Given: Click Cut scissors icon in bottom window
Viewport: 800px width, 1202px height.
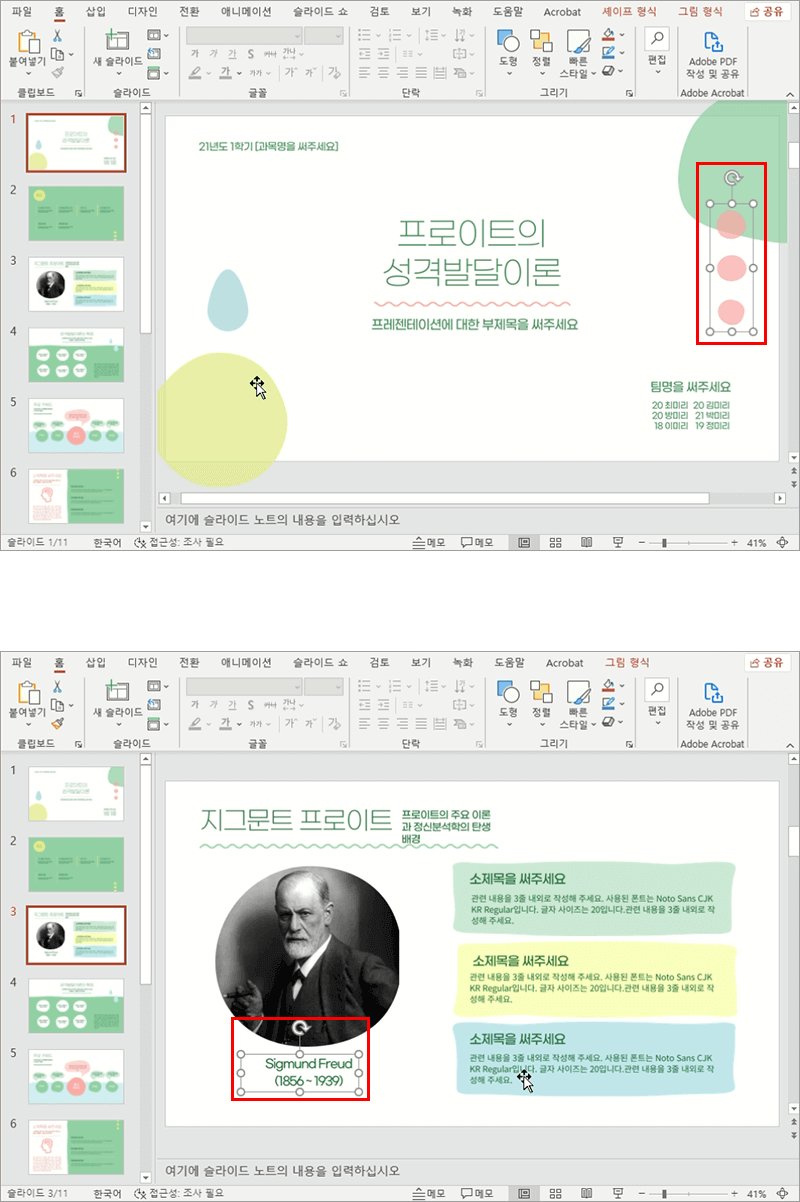Looking at the screenshot, I should (57, 686).
